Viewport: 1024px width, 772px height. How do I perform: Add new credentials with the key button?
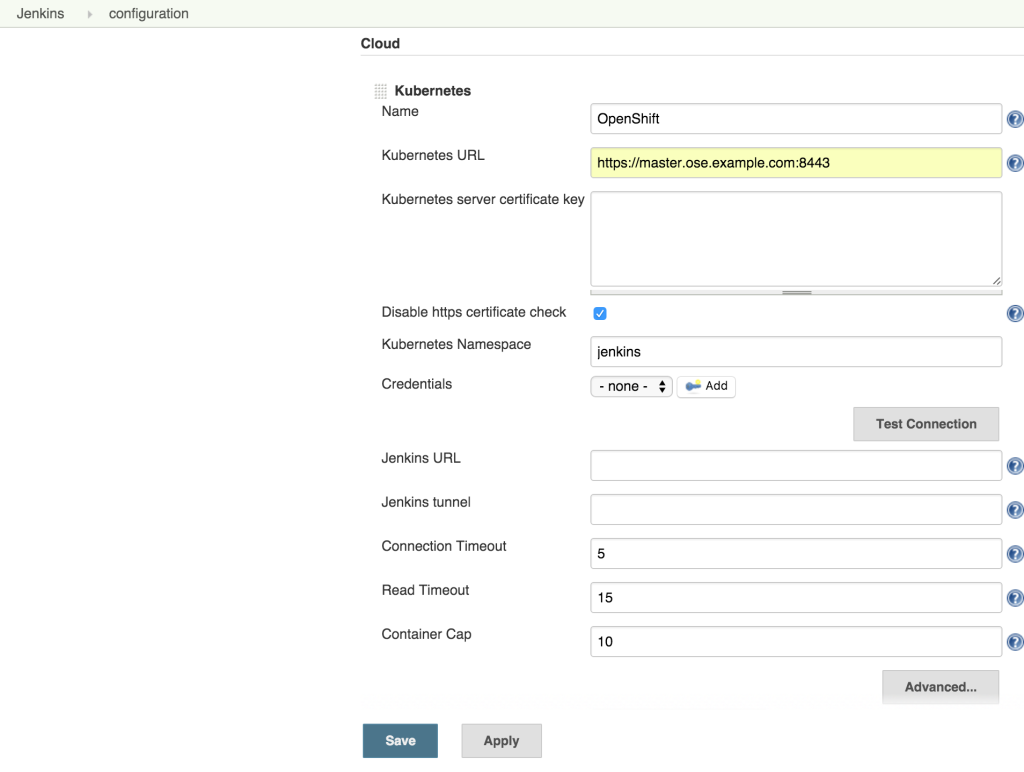coord(706,386)
